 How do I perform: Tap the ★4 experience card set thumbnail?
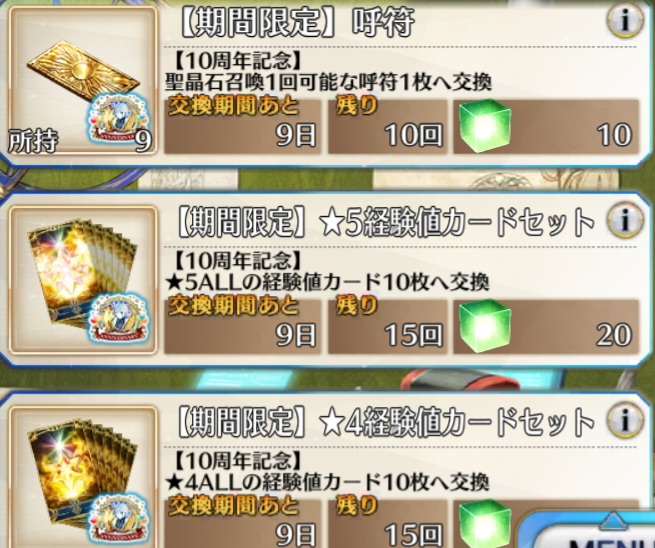coord(83,478)
